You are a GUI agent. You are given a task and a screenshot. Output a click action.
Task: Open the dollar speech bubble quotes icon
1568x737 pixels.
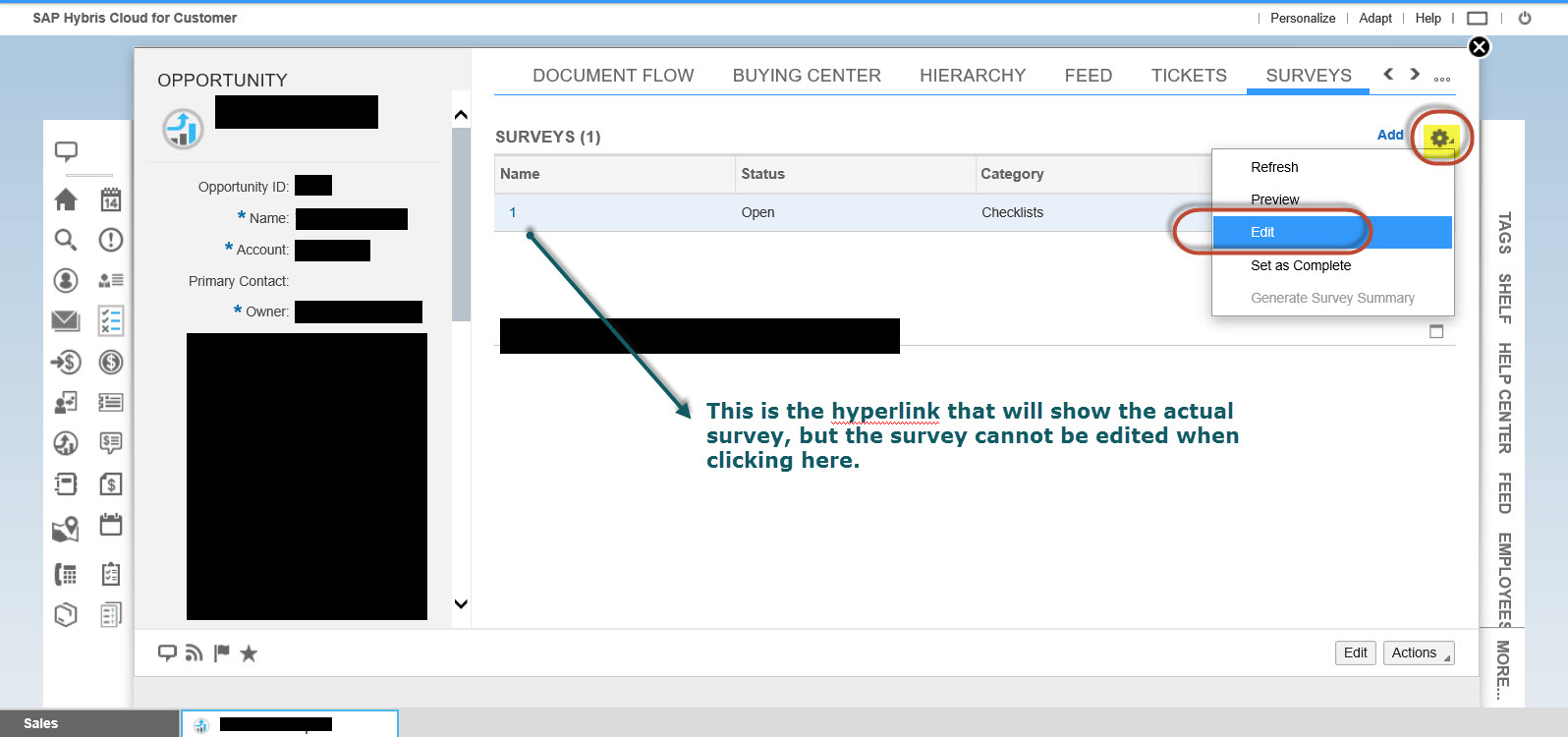coord(111,443)
